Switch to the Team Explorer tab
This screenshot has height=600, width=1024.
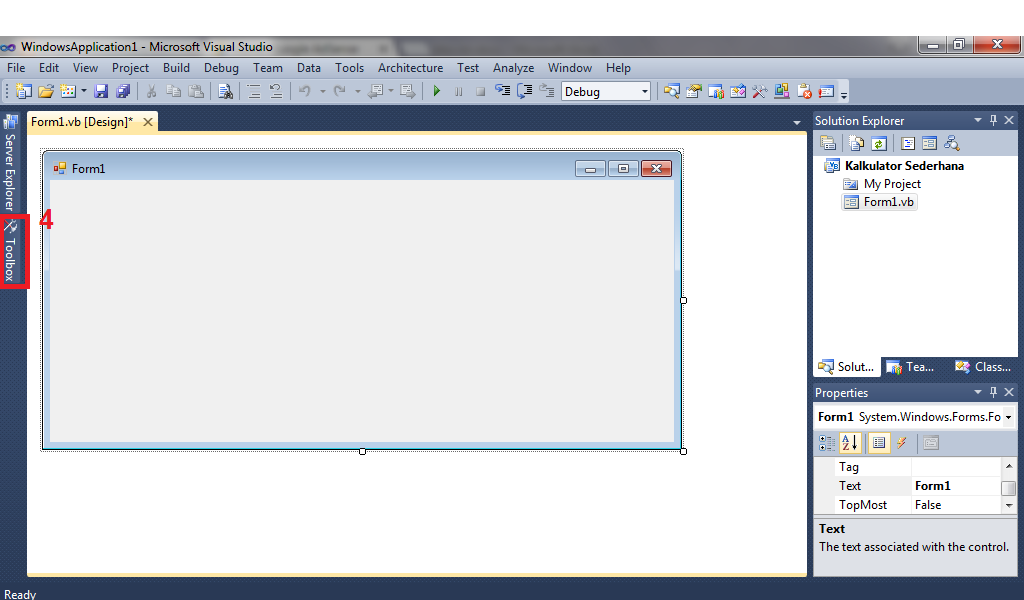coord(910,367)
